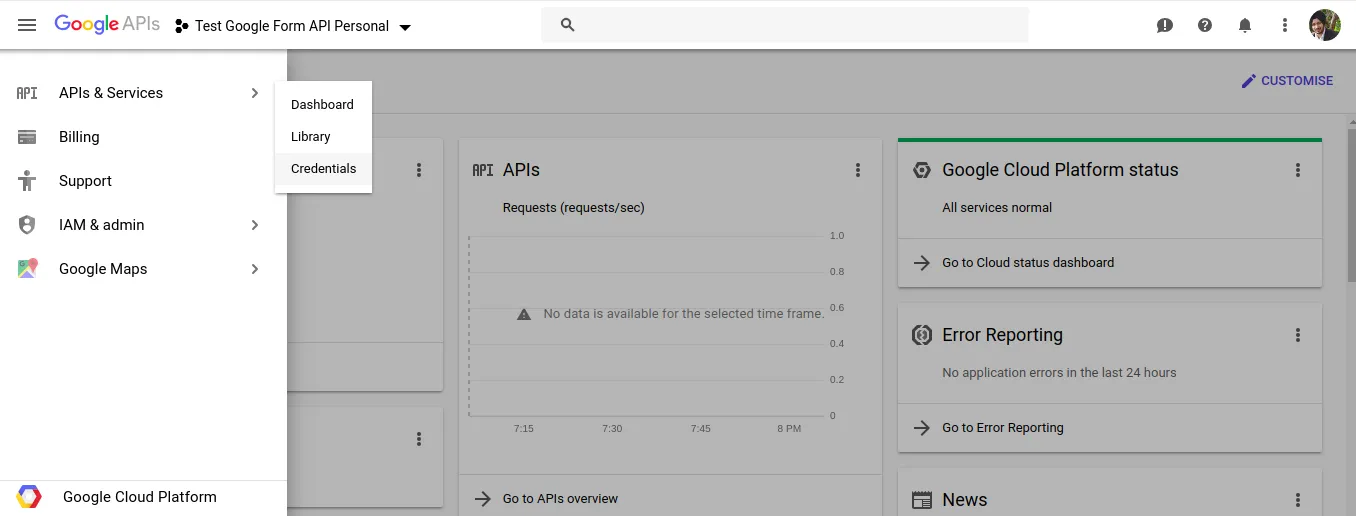Open the top bar three-dot utilities menu
1356x516 pixels.
[x=1285, y=25]
